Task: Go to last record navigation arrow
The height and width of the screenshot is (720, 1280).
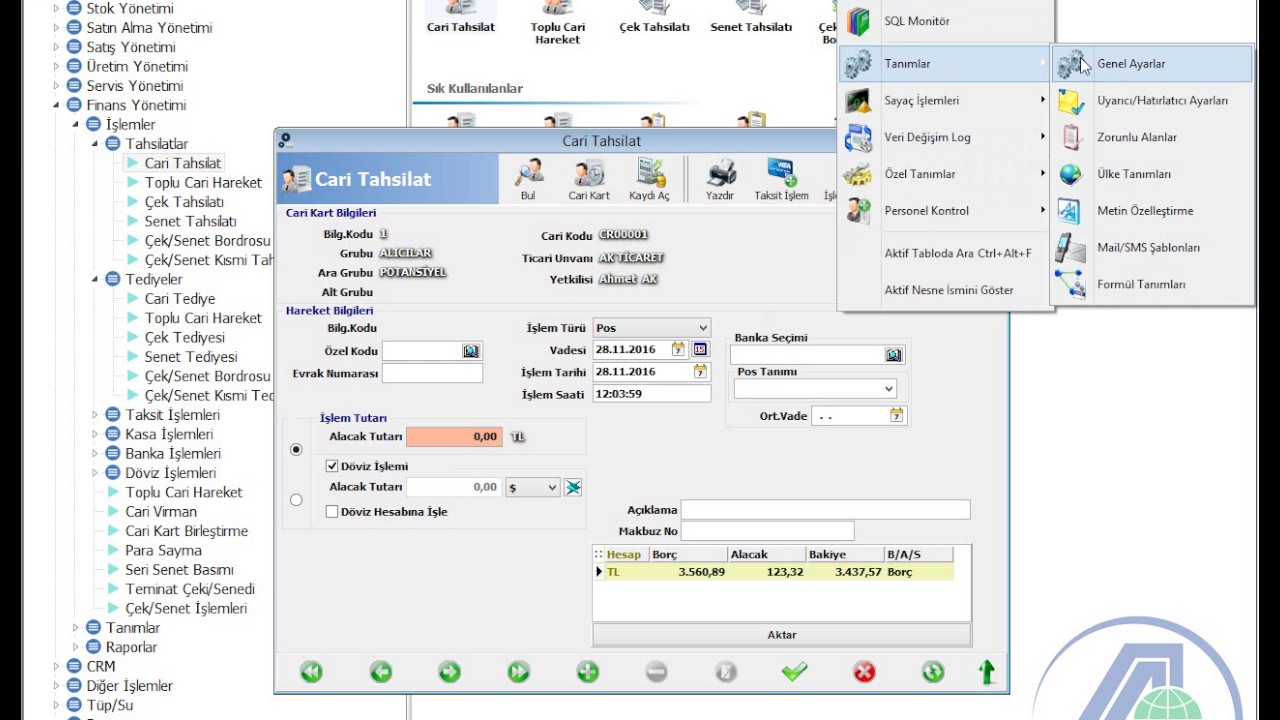Action: click(519, 672)
